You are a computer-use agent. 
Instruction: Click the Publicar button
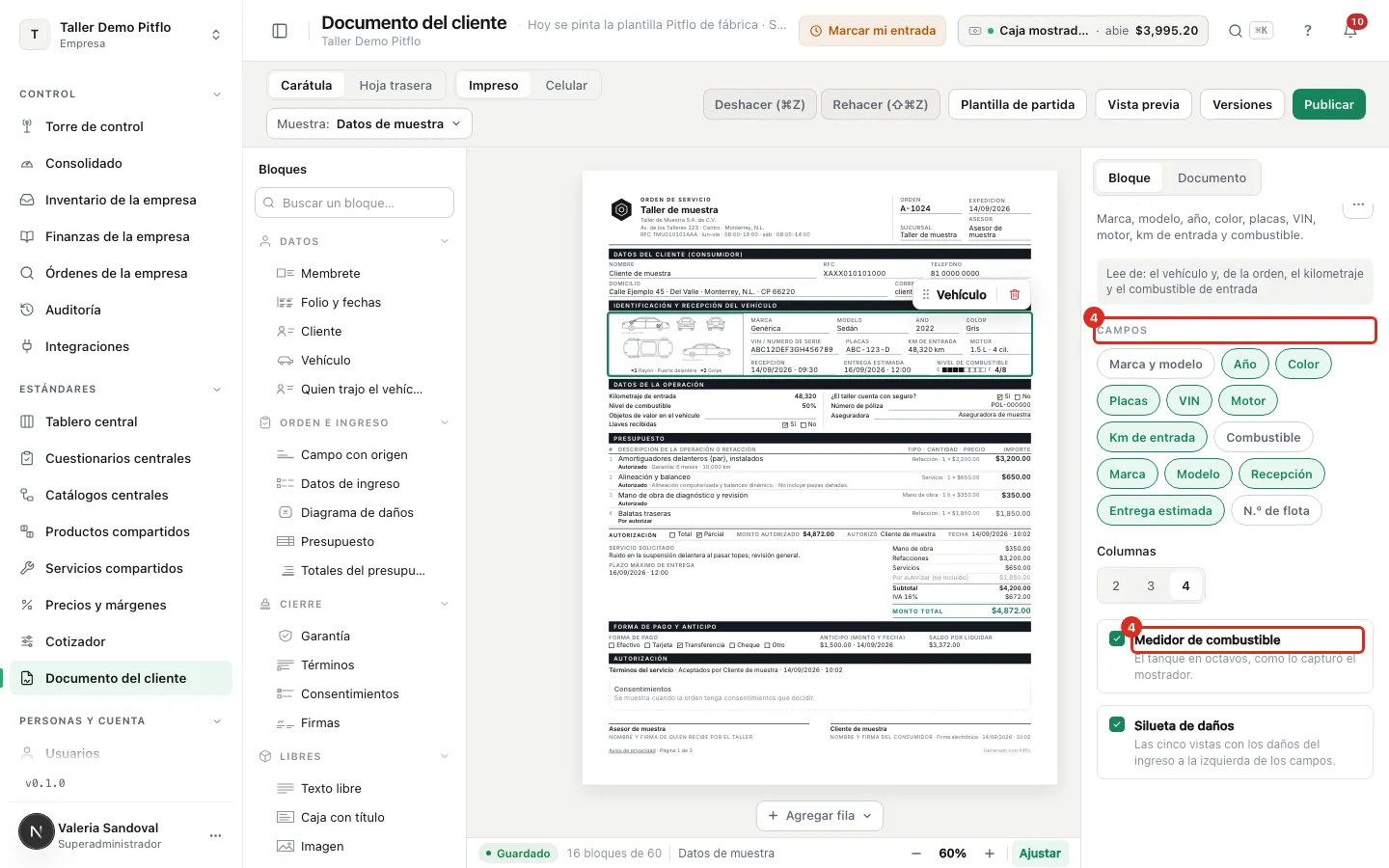point(1329,104)
